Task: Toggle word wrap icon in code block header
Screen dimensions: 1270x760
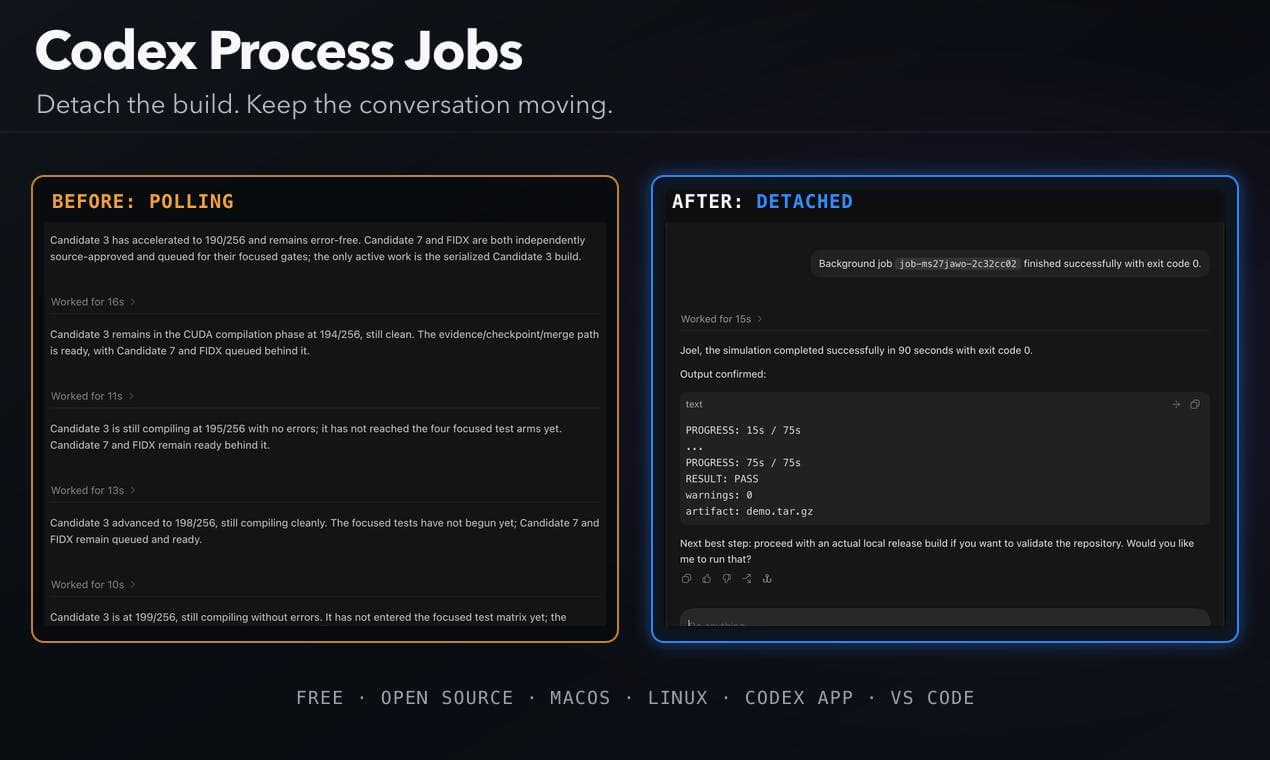Action: click(x=1176, y=404)
